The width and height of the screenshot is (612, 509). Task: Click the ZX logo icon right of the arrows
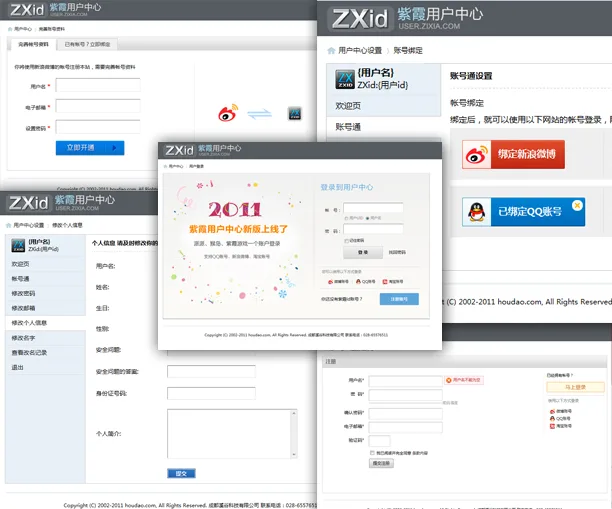(x=295, y=113)
